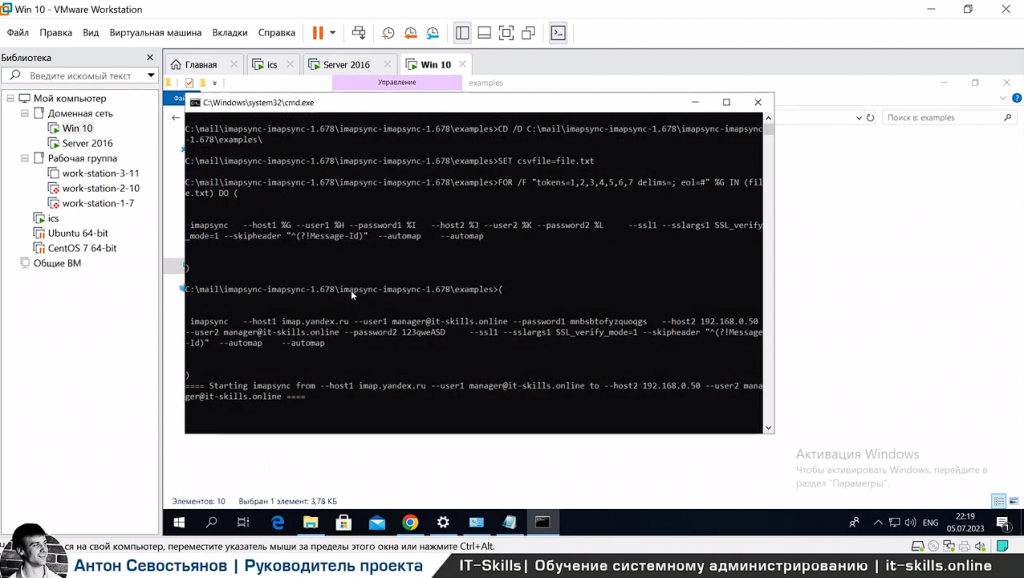This screenshot has height=578, width=1024.
Task: Send Ctrl+Alt+Del to the VM
Action: [x=359, y=33]
